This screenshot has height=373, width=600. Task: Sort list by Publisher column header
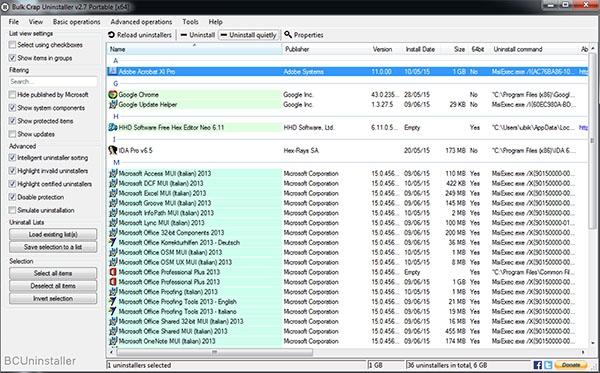click(325, 49)
